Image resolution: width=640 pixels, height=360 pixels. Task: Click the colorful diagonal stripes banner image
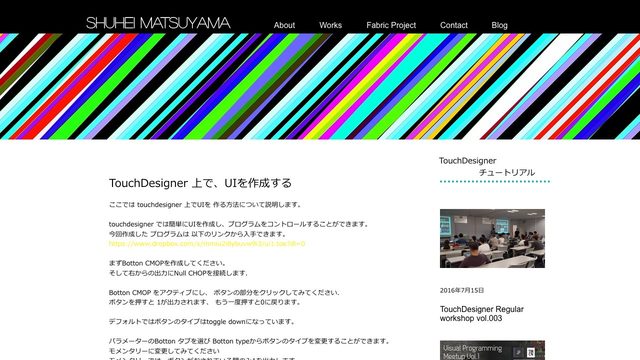(x=320, y=86)
